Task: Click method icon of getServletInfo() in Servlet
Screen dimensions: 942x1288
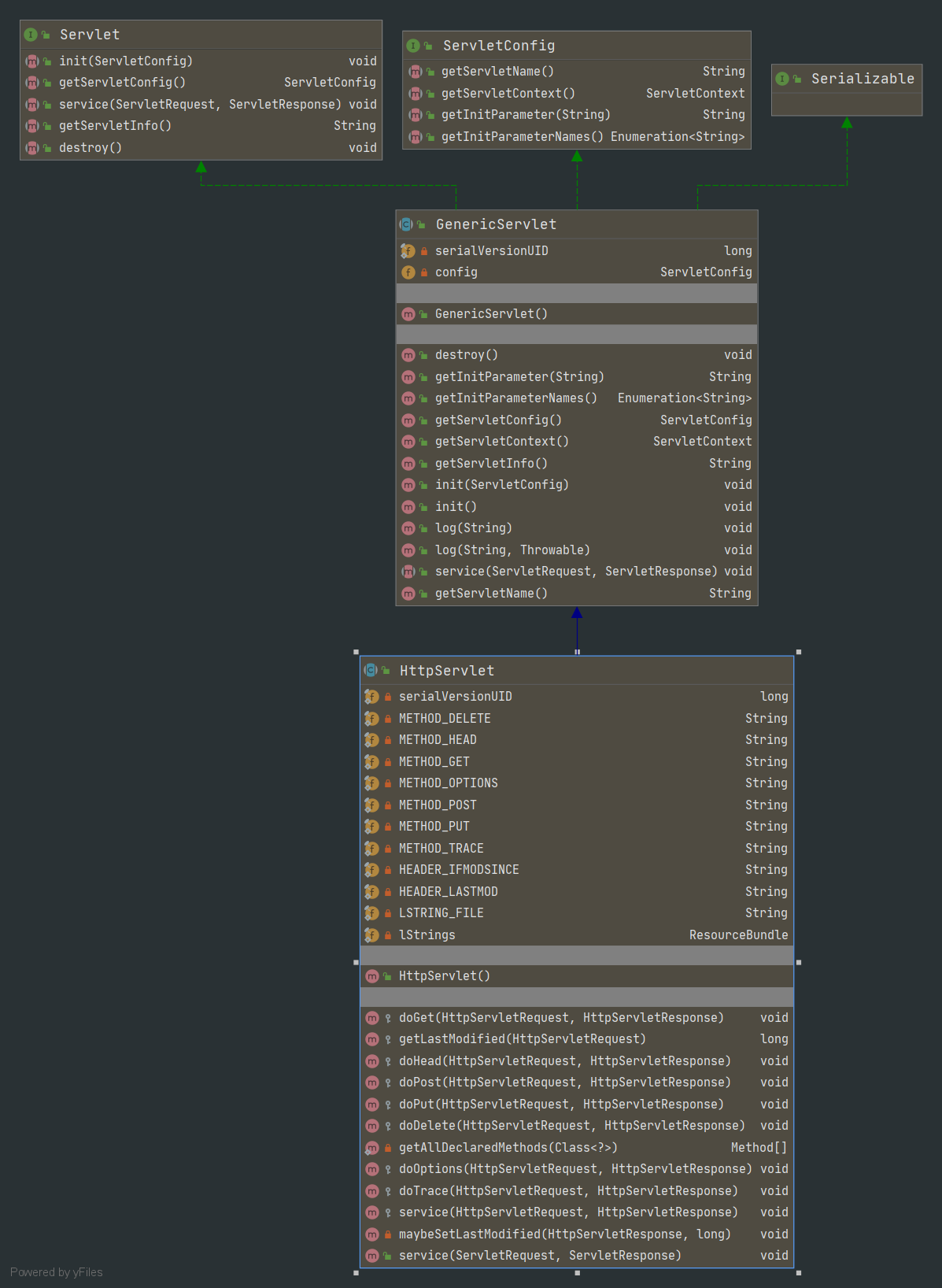Action: coord(32,126)
